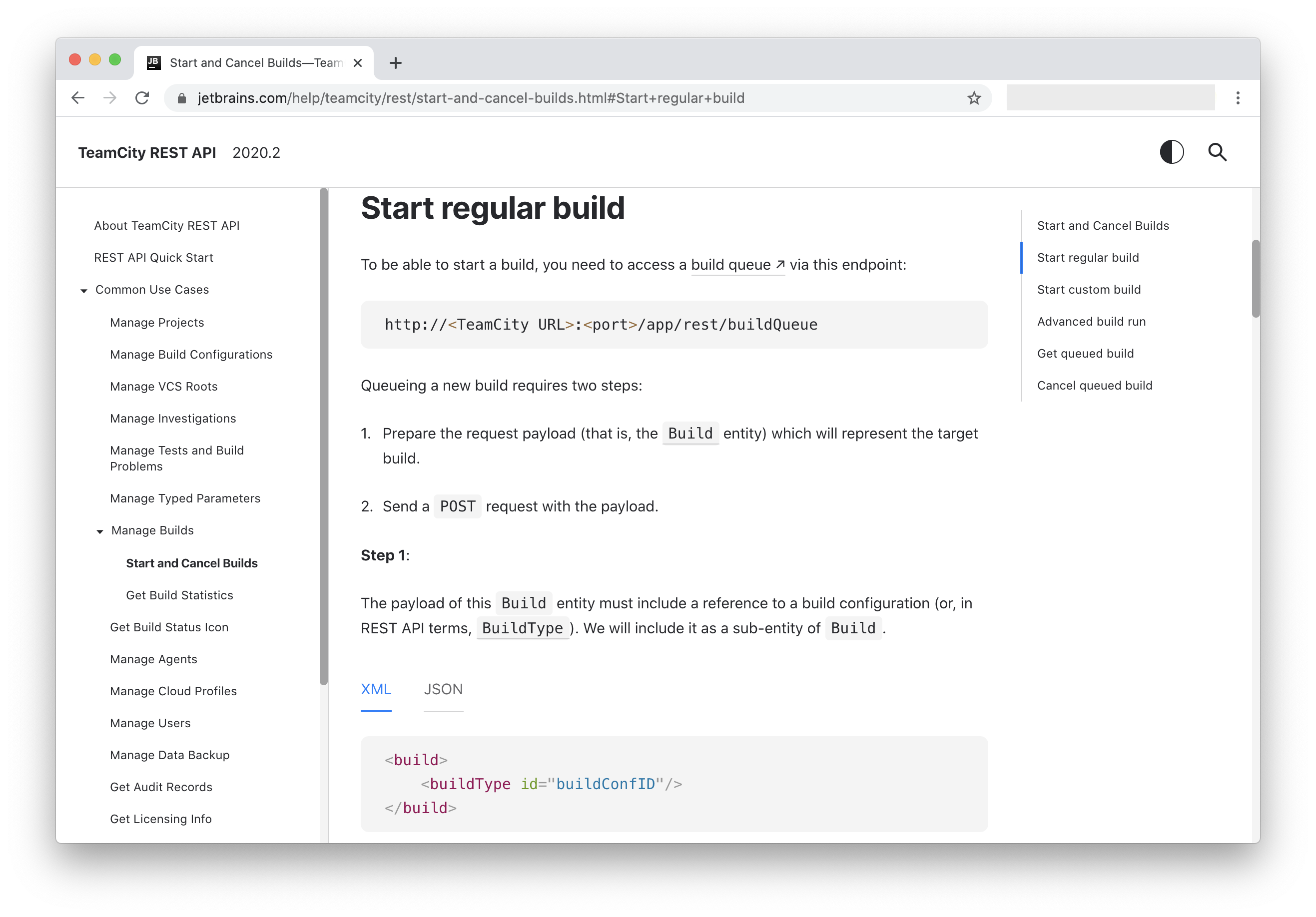Click the JetBrains favicon on the browser tab

pos(153,63)
